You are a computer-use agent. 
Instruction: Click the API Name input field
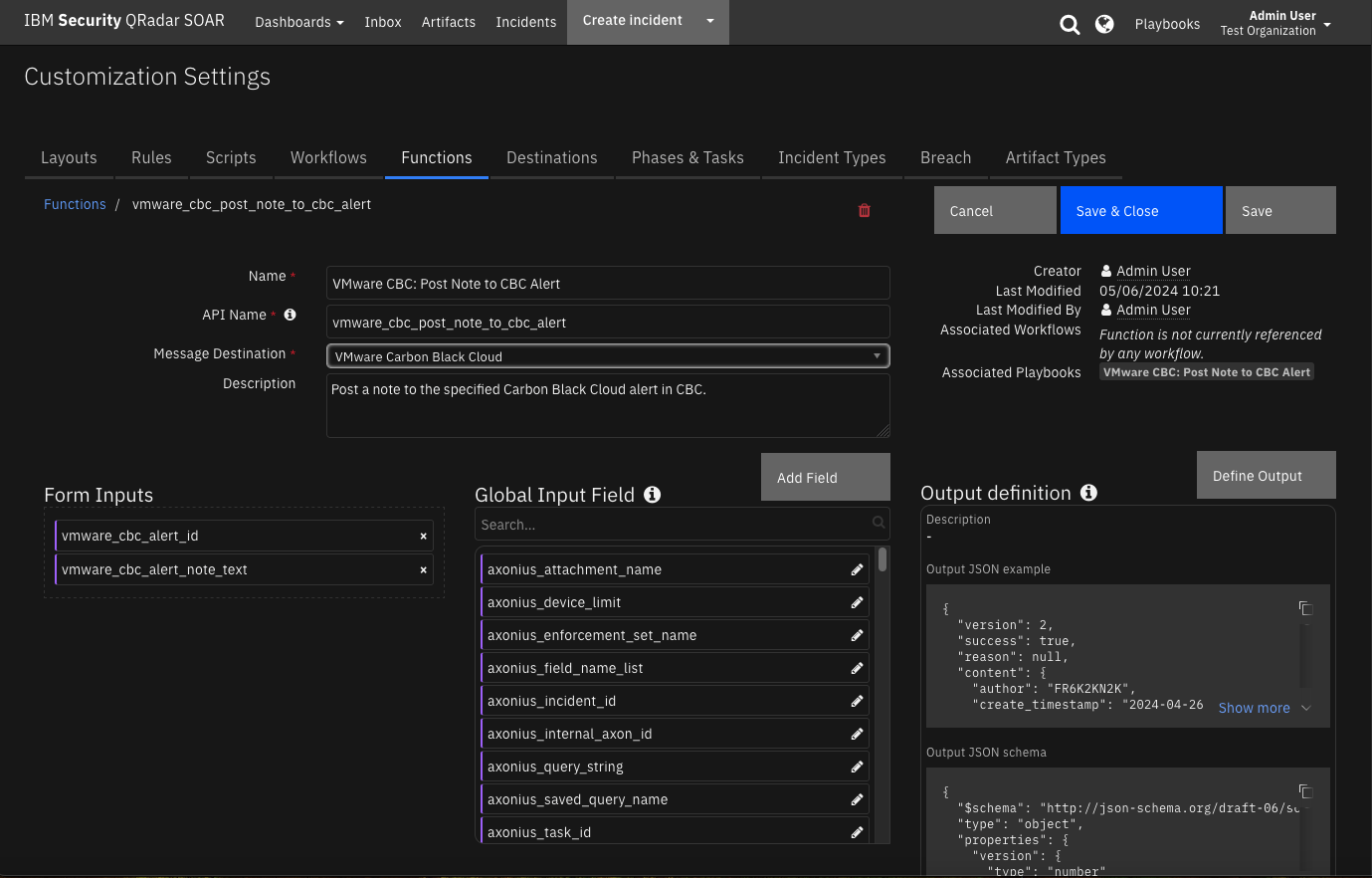coord(608,322)
